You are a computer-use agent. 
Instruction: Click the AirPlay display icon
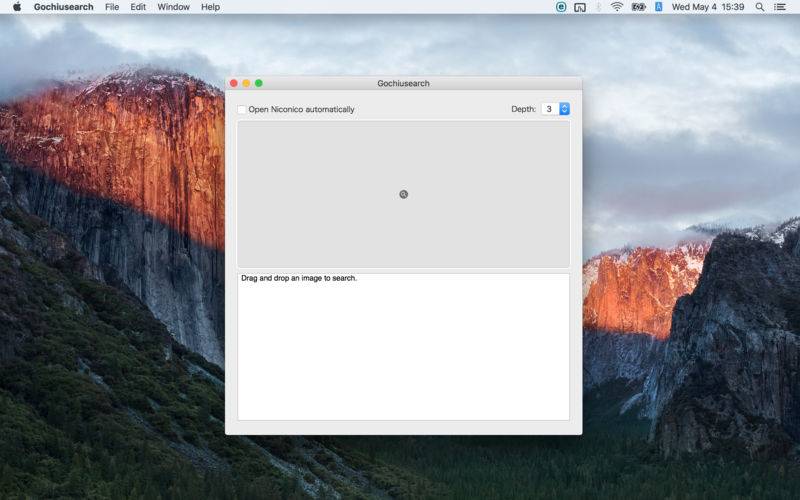(580, 7)
